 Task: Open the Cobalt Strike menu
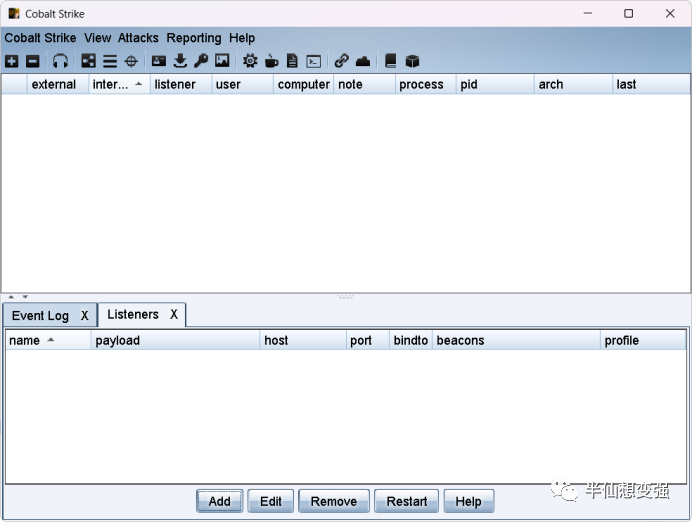(x=40, y=38)
